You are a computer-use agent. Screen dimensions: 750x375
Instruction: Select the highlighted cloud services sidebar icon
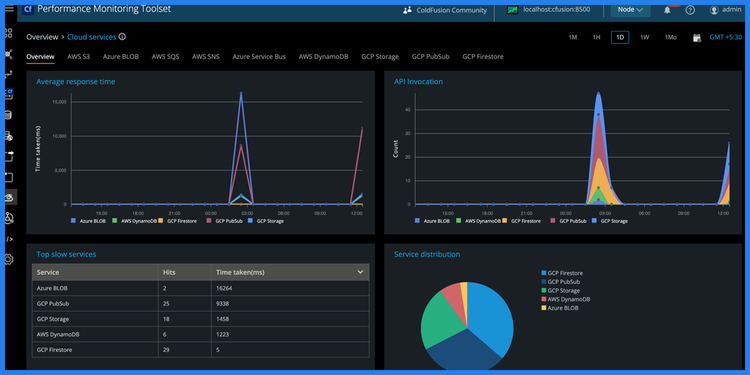(9, 197)
